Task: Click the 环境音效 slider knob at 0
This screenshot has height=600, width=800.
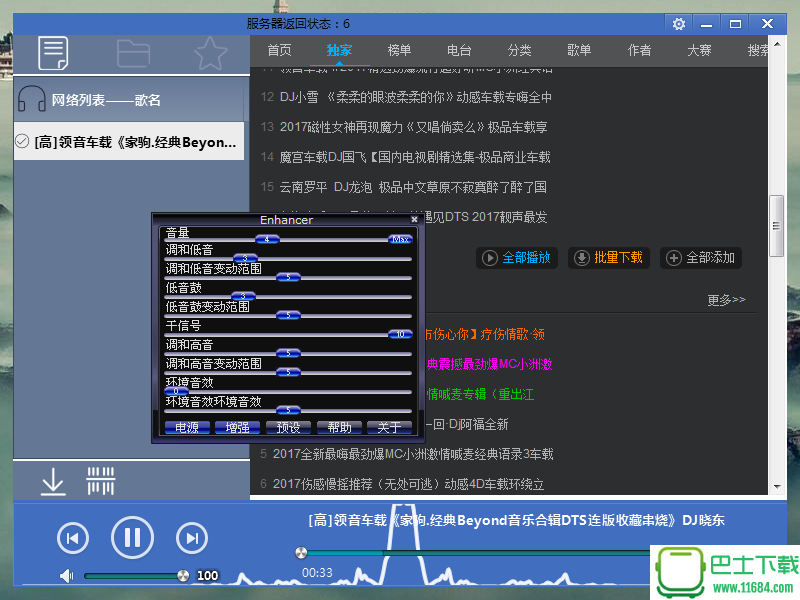Action: point(177,391)
